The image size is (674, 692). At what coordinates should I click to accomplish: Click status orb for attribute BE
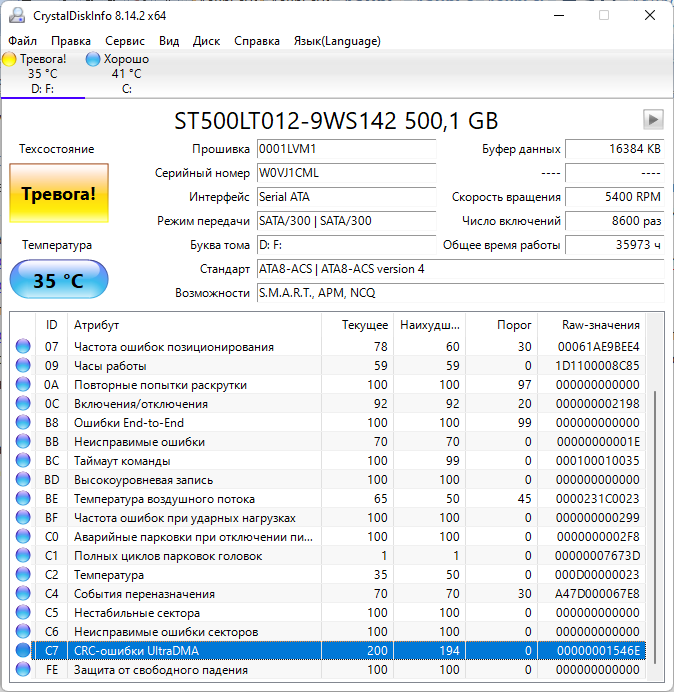point(23,498)
